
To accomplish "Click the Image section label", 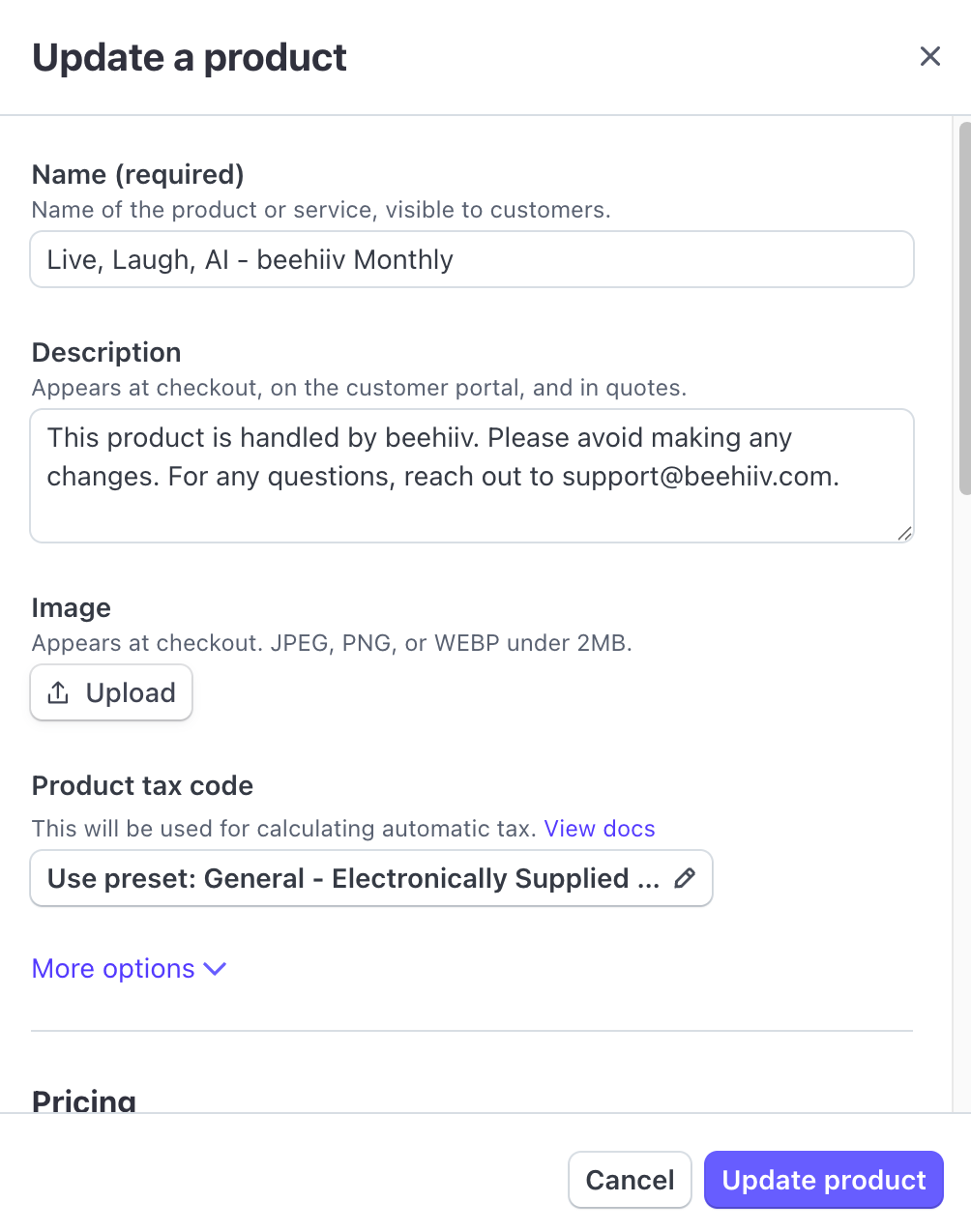I will coord(71,607).
